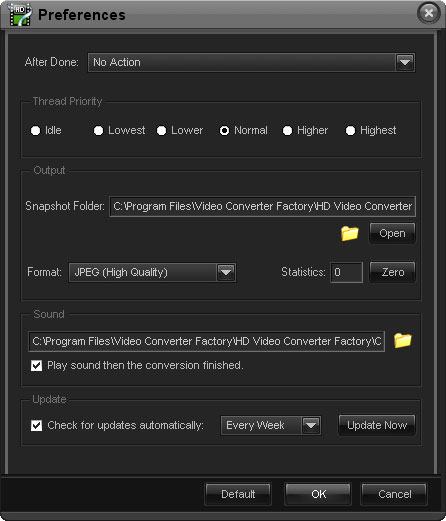The image size is (446, 521).
Task: Uncheck Check for updates automatically
Action: (x=36, y=425)
